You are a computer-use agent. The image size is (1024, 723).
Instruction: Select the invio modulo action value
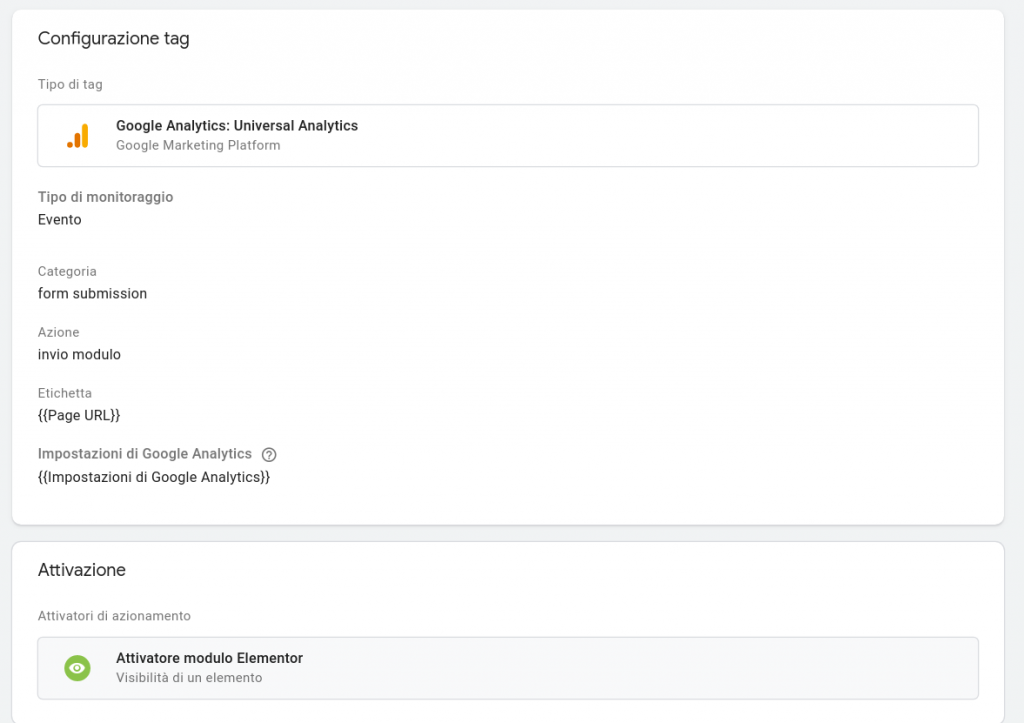[x=79, y=355]
